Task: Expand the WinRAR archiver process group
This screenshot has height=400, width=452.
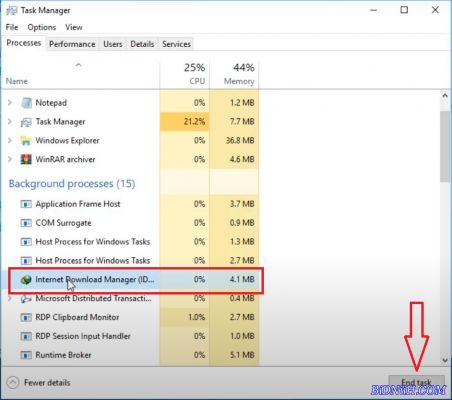Action: coord(10,159)
